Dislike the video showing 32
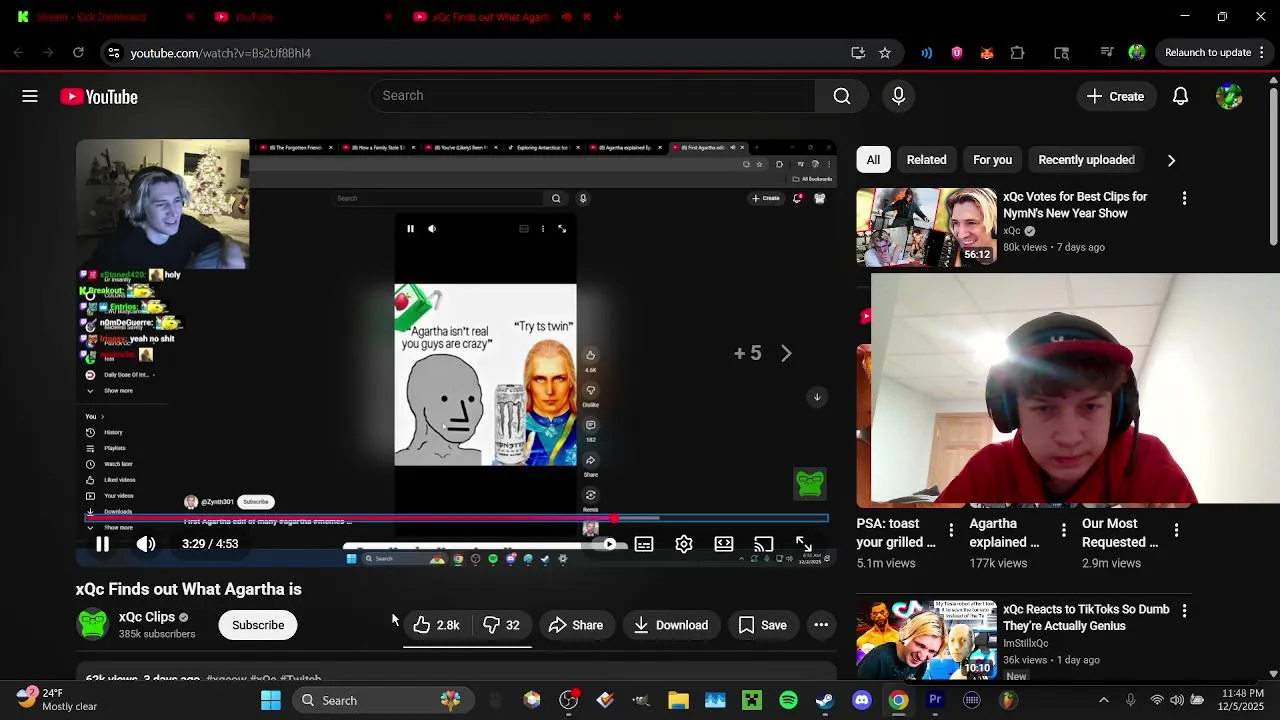 [501, 625]
